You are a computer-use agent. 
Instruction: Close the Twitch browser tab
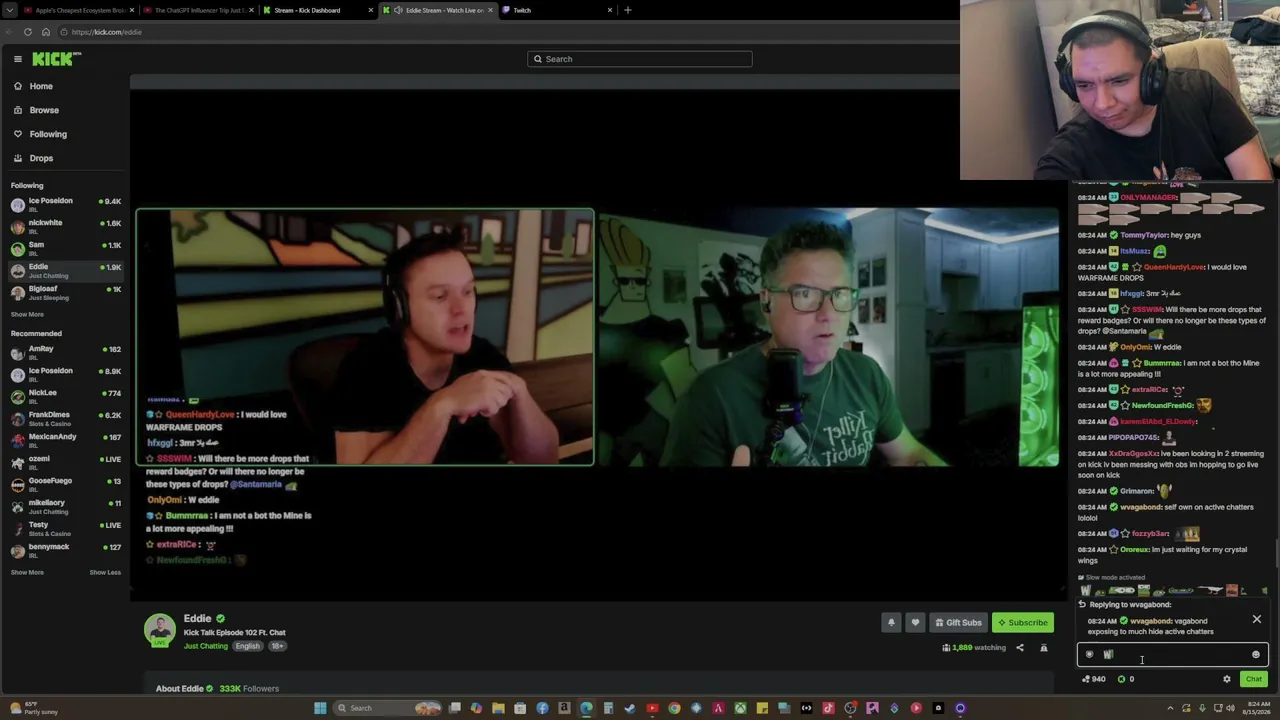610,10
